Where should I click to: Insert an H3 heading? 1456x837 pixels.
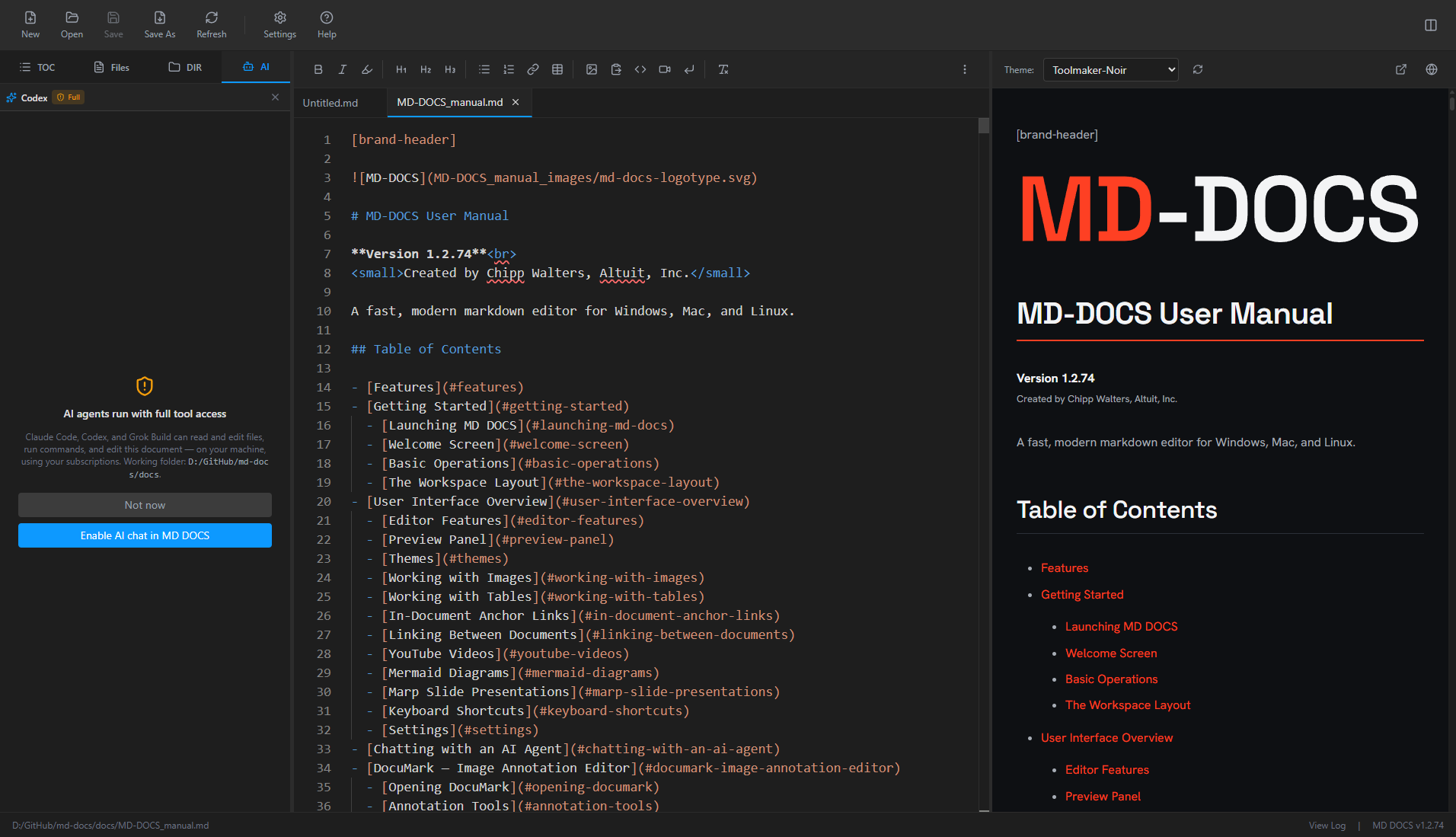coord(450,69)
